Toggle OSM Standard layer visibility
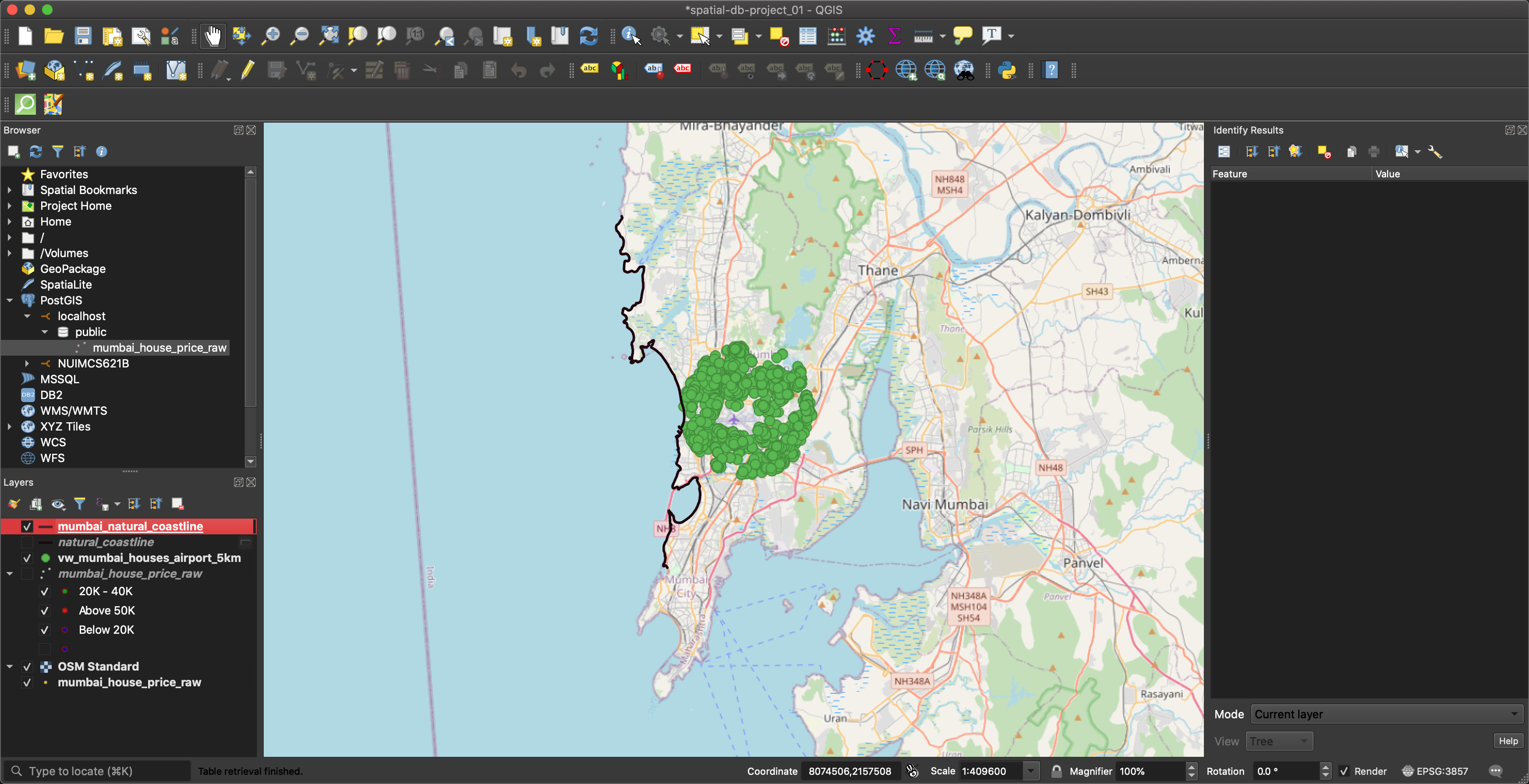This screenshot has height=784, width=1529. [x=27, y=667]
